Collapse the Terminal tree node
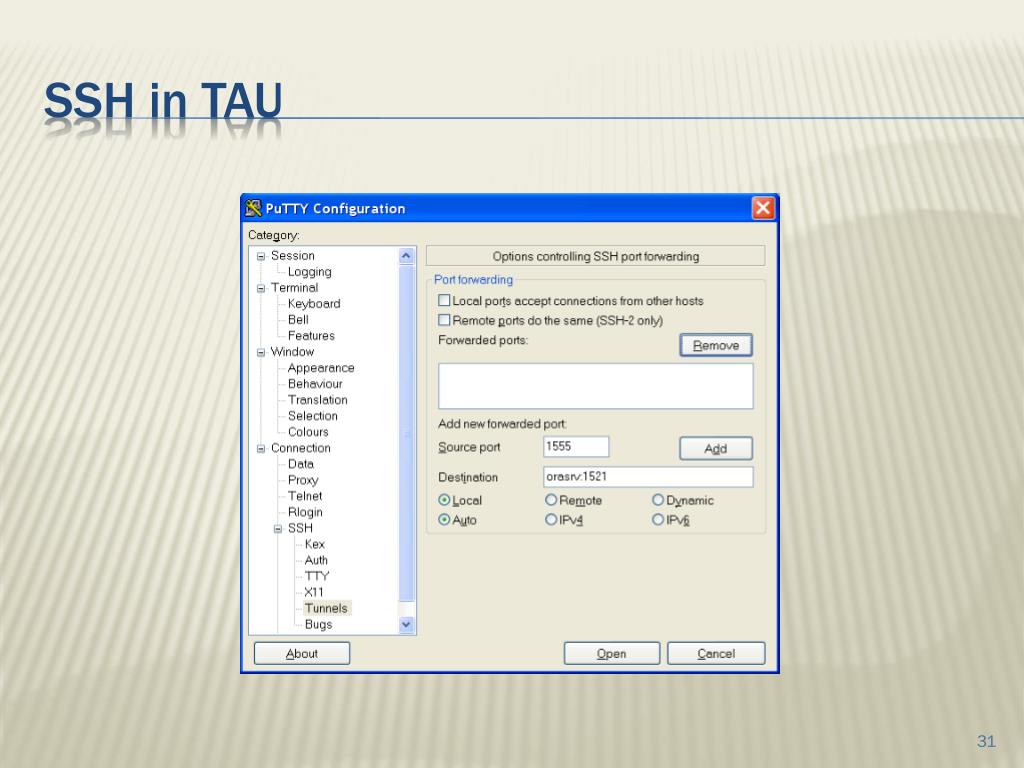 pyautogui.click(x=261, y=288)
